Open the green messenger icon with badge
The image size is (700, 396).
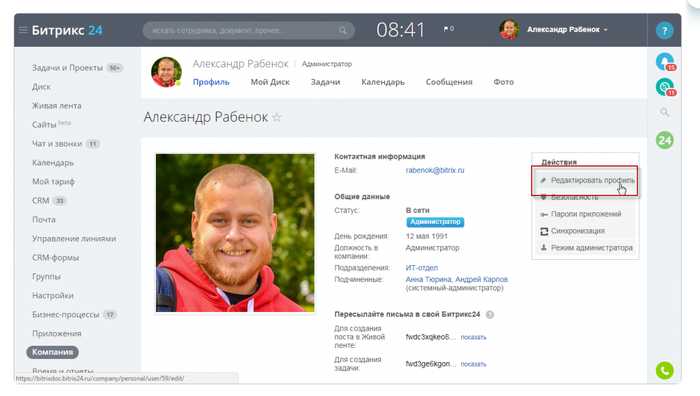point(664,87)
